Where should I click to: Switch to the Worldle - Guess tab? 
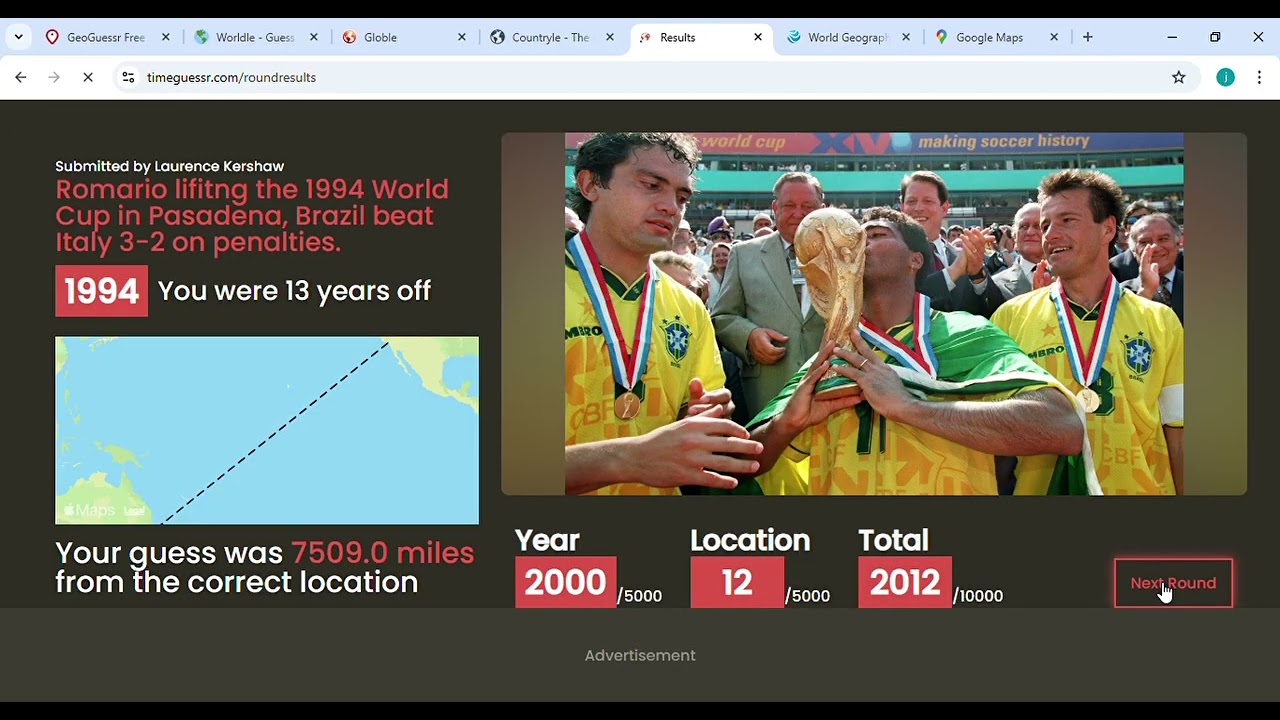tap(255, 37)
